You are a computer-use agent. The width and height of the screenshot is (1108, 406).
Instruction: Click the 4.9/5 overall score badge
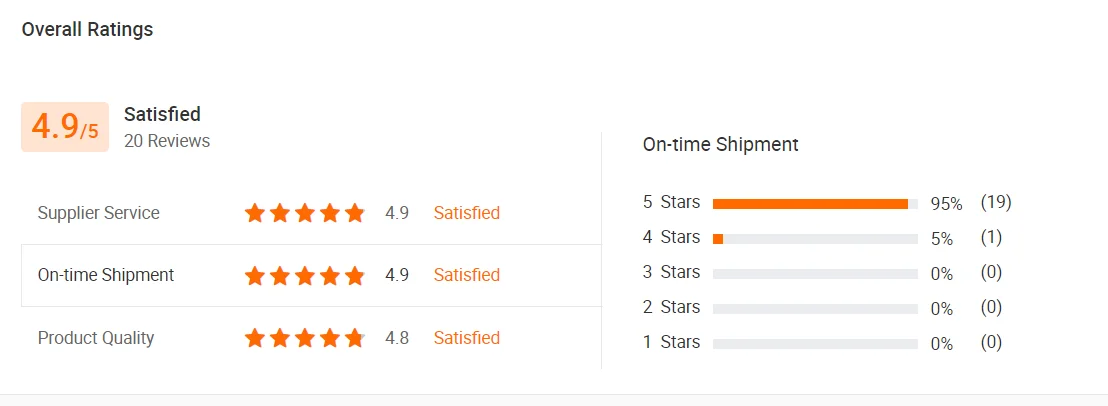coord(65,127)
